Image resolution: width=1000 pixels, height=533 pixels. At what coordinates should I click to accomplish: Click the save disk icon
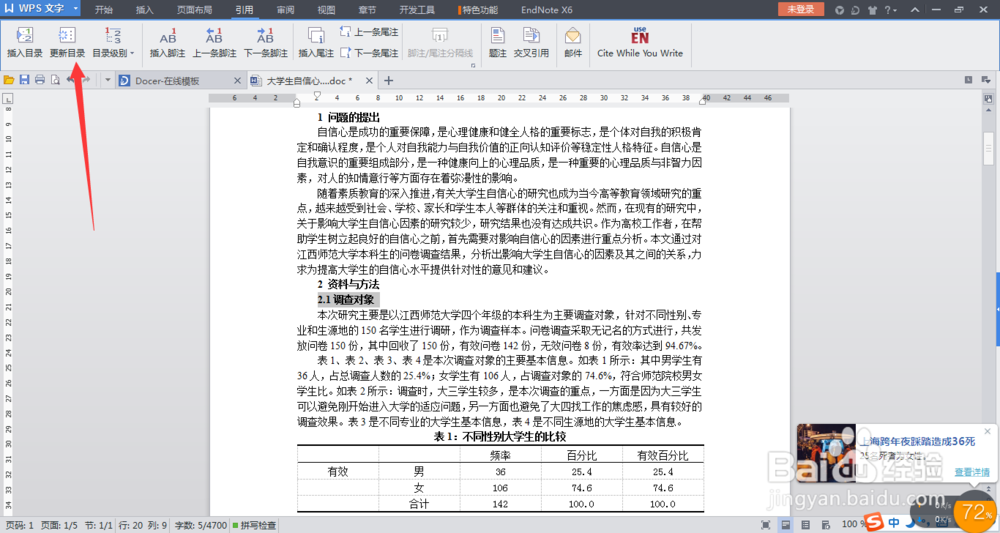coord(24,80)
